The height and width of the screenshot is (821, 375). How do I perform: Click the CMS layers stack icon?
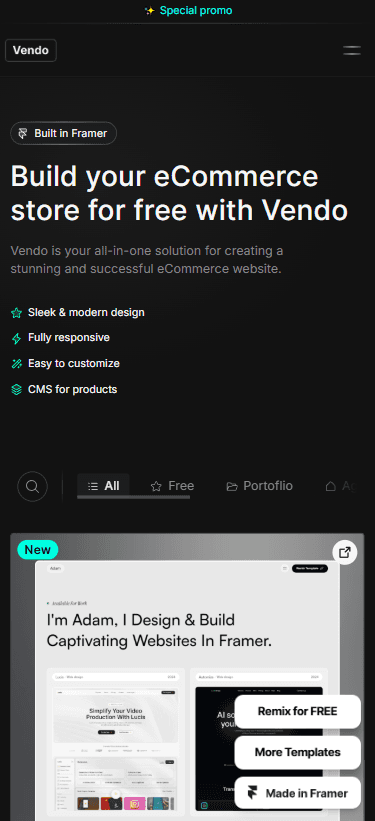[17, 390]
